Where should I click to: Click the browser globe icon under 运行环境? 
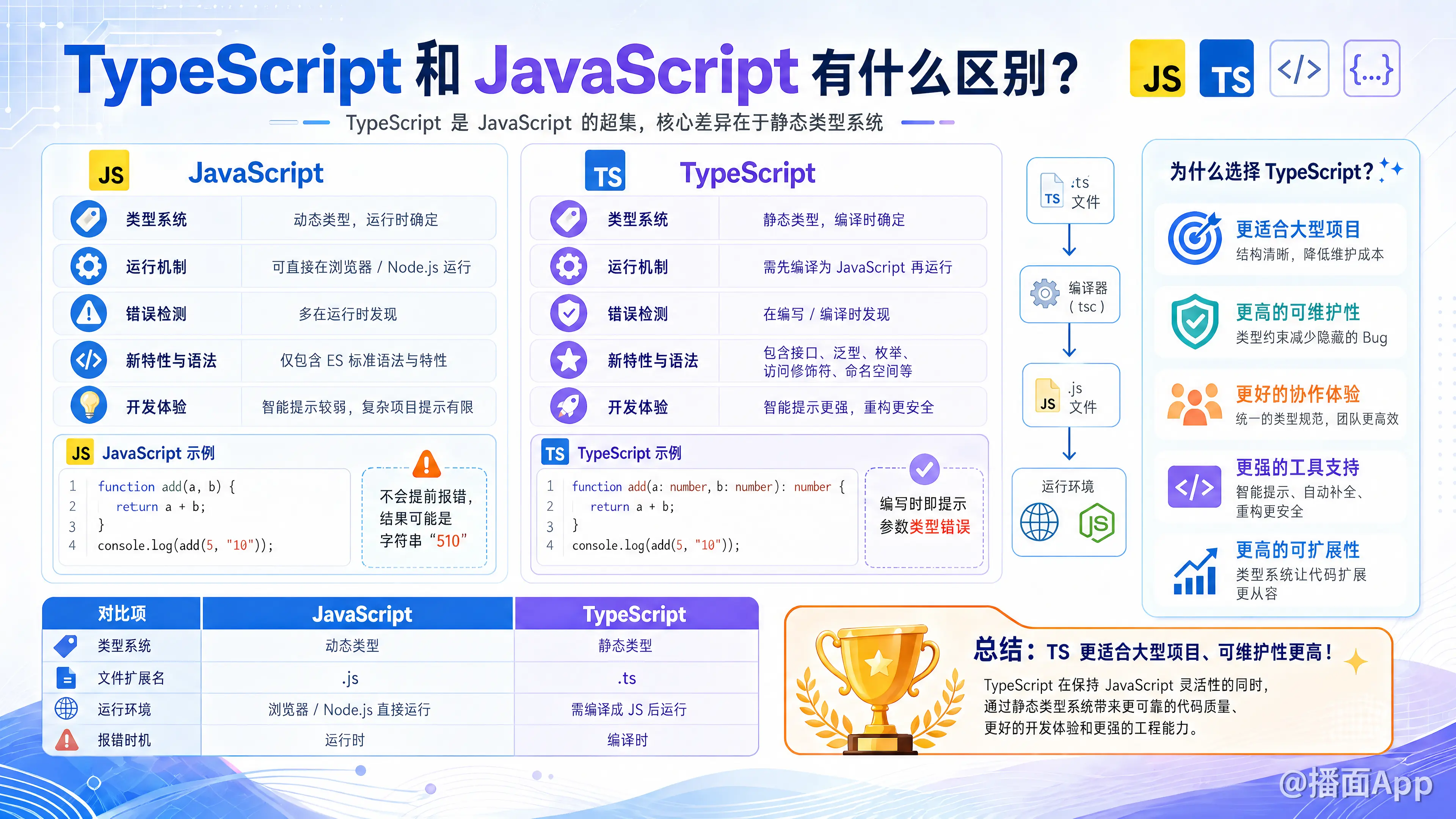coord(1039,522)
